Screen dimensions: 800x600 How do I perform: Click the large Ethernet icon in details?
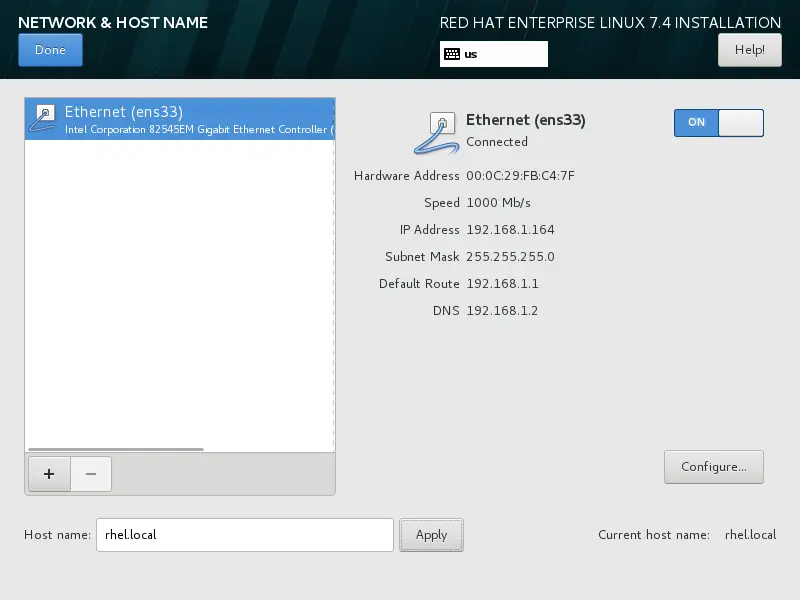[436, 133]
